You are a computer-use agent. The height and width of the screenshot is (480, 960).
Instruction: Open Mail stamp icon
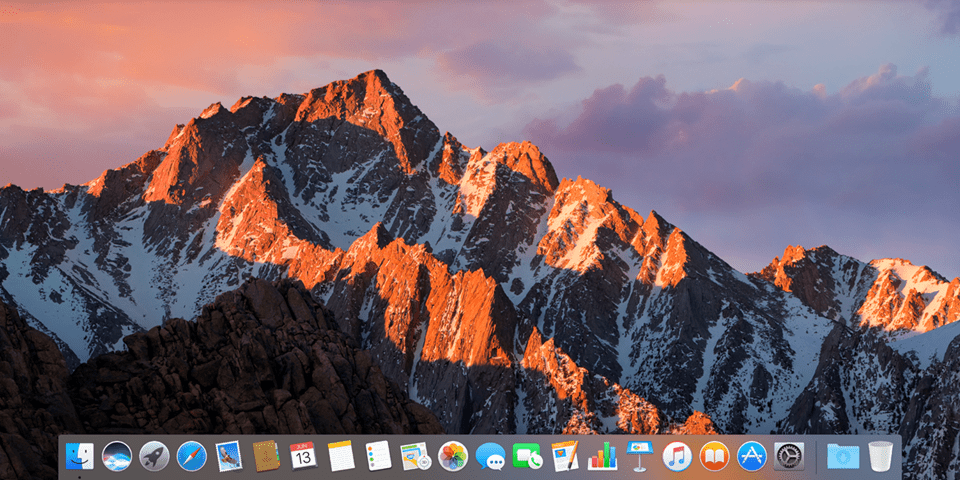229,456
